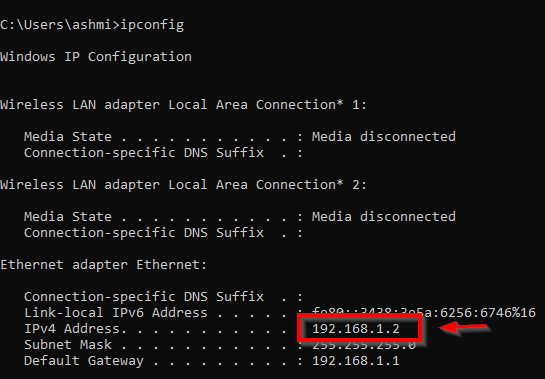Click the 255.255.255.0 subnet mask value
Image resolution: width=545 pixels, height=379 pixels.
coord(364,346)
